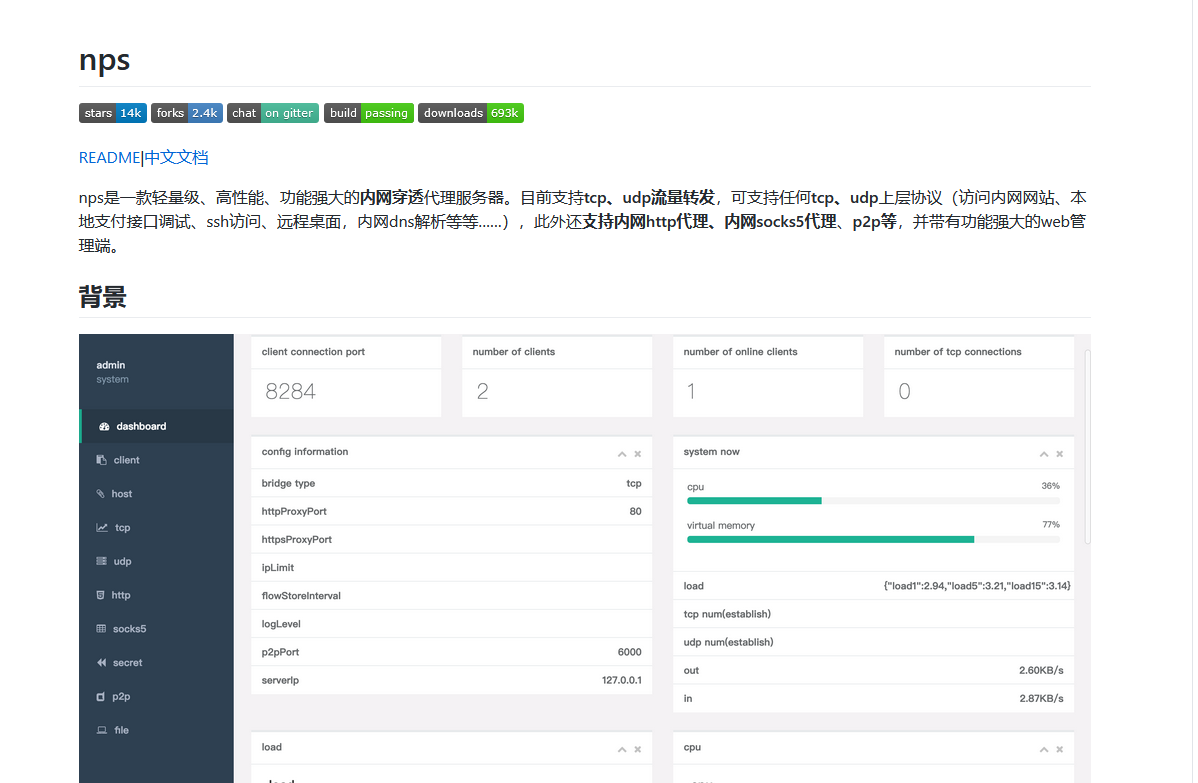
Task: Close the config information panel
Action: [x=638, y=454]
